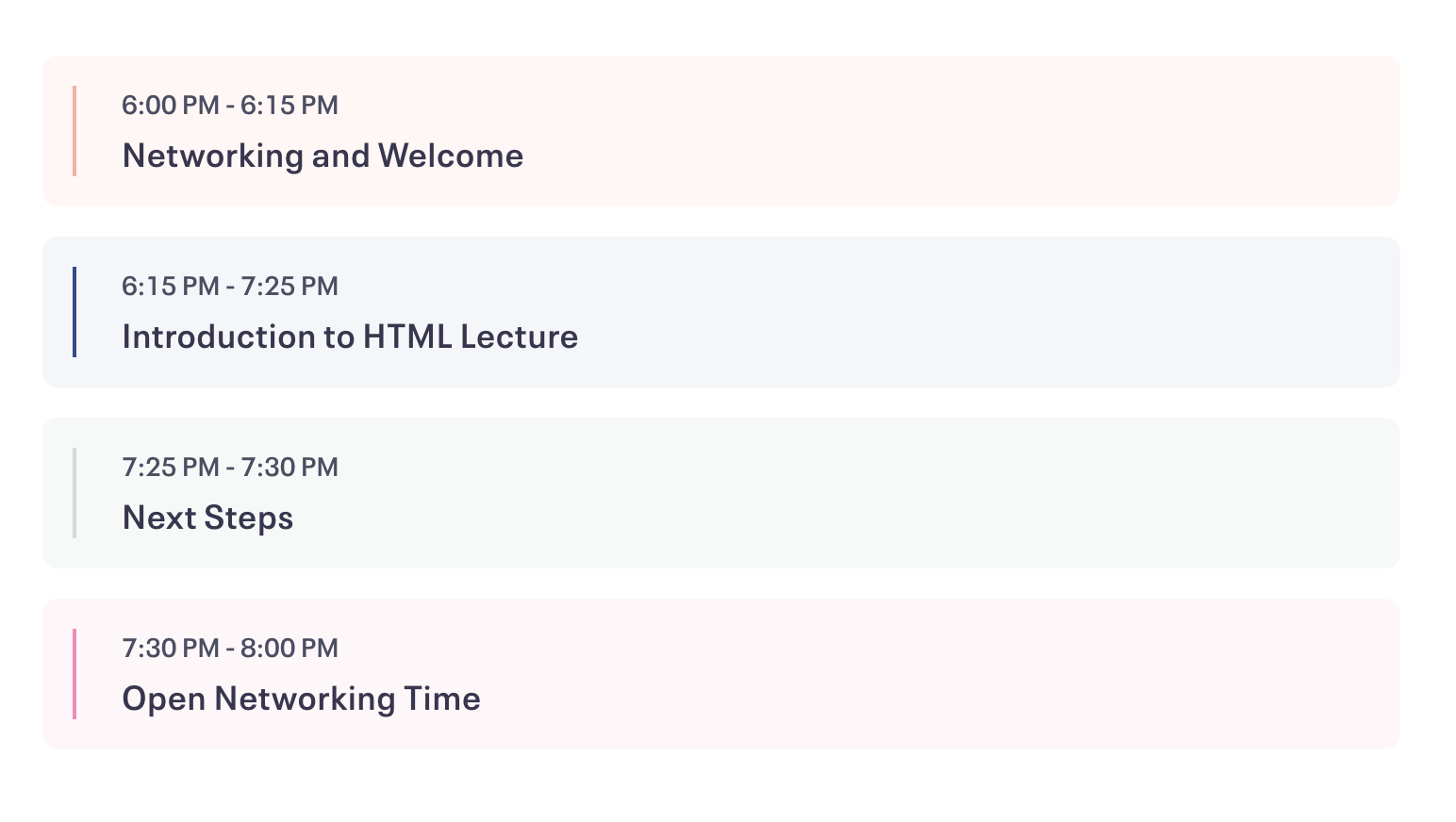Click the pink accent bar beside Open Networking Time

coord(74,674)
